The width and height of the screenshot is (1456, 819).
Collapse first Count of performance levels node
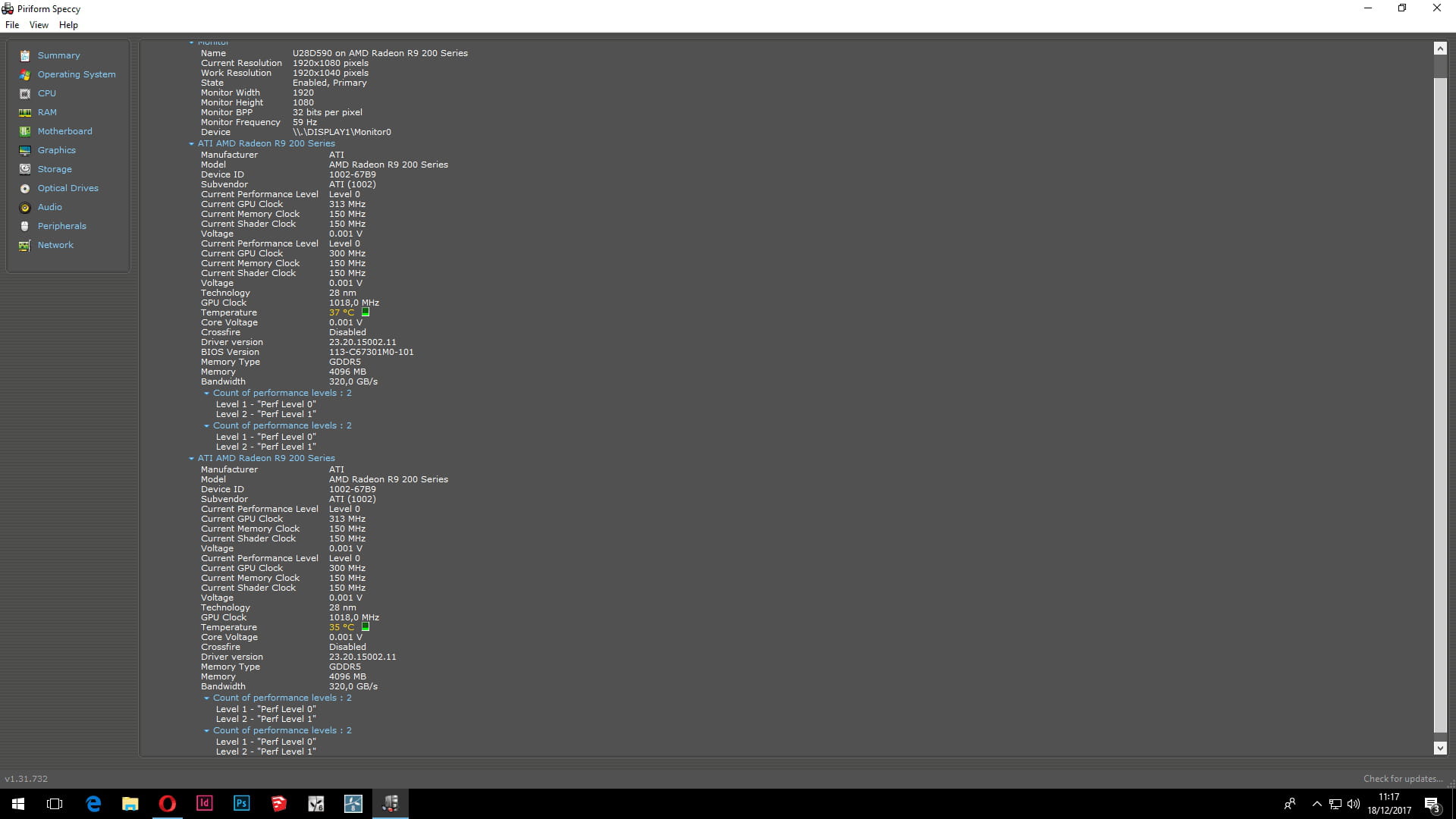tap(206, 393)
